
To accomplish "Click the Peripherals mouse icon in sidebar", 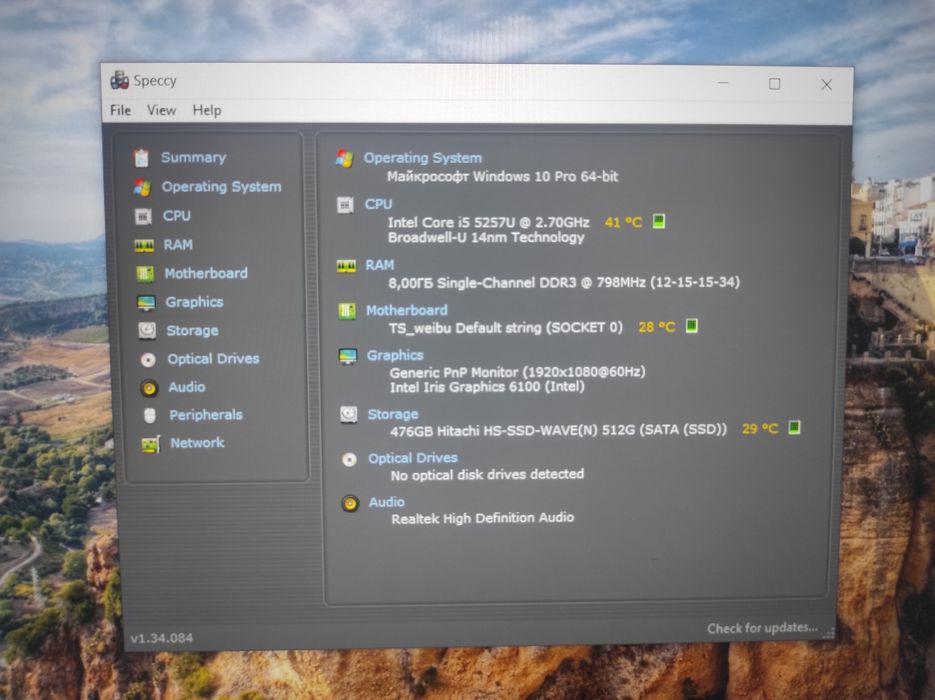I will (x=150, y=416).
